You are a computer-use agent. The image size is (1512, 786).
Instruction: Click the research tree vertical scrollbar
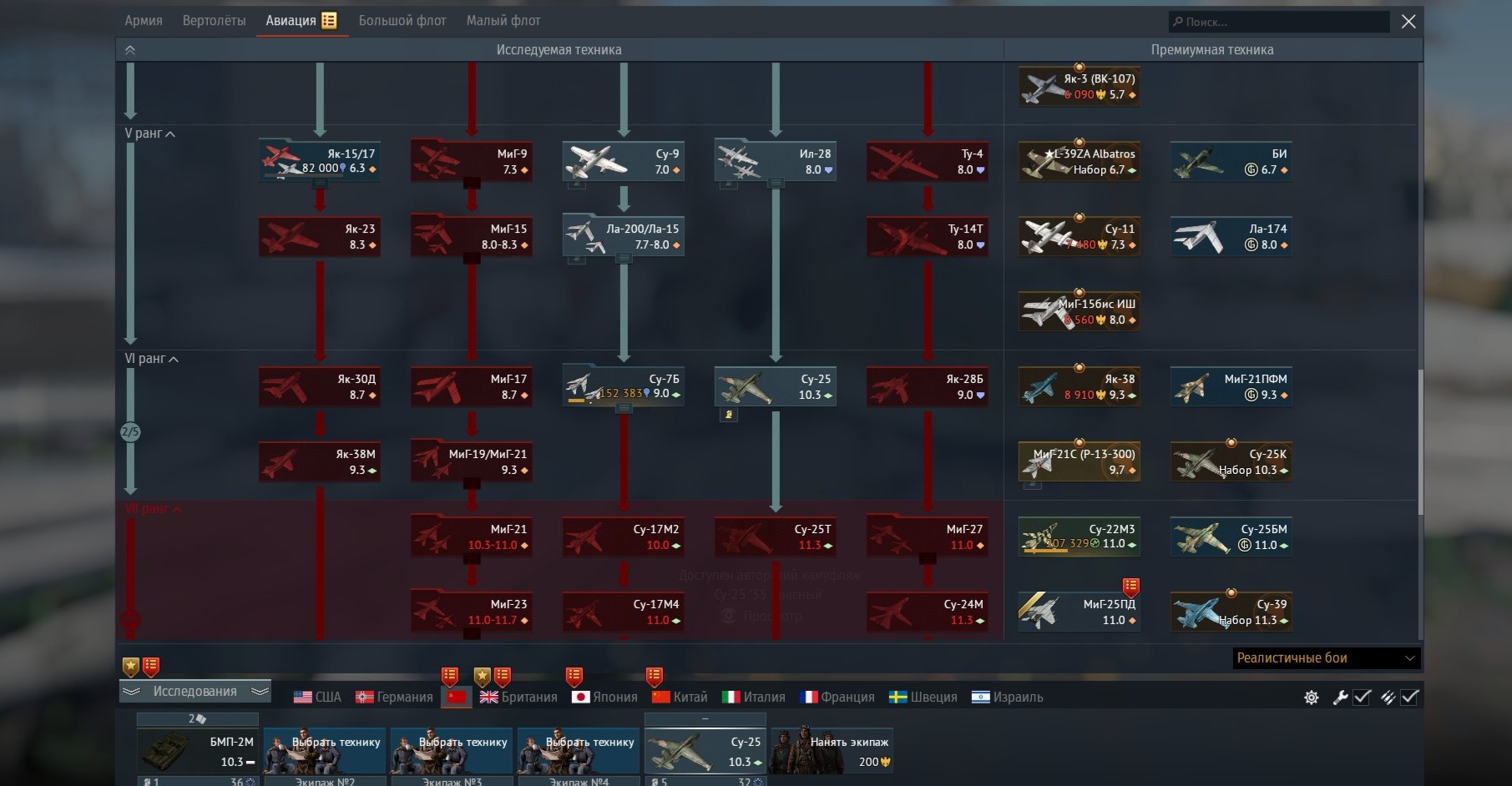pos(1420,442)
